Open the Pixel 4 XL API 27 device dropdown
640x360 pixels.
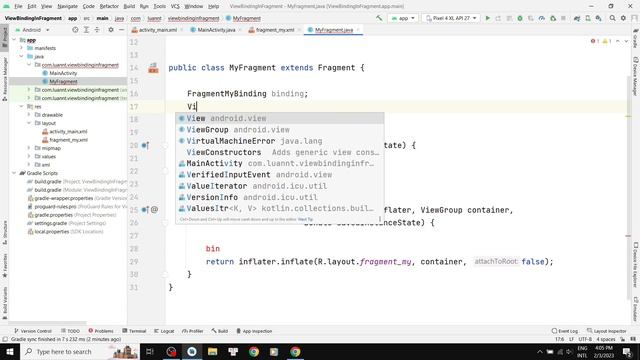[x=451, y=18]
